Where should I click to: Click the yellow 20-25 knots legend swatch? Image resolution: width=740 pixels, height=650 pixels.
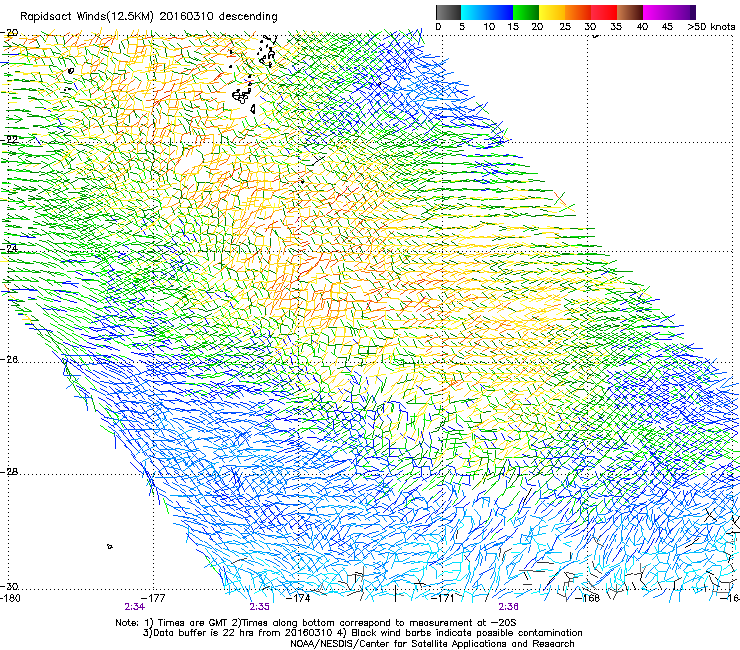point(552,12)
